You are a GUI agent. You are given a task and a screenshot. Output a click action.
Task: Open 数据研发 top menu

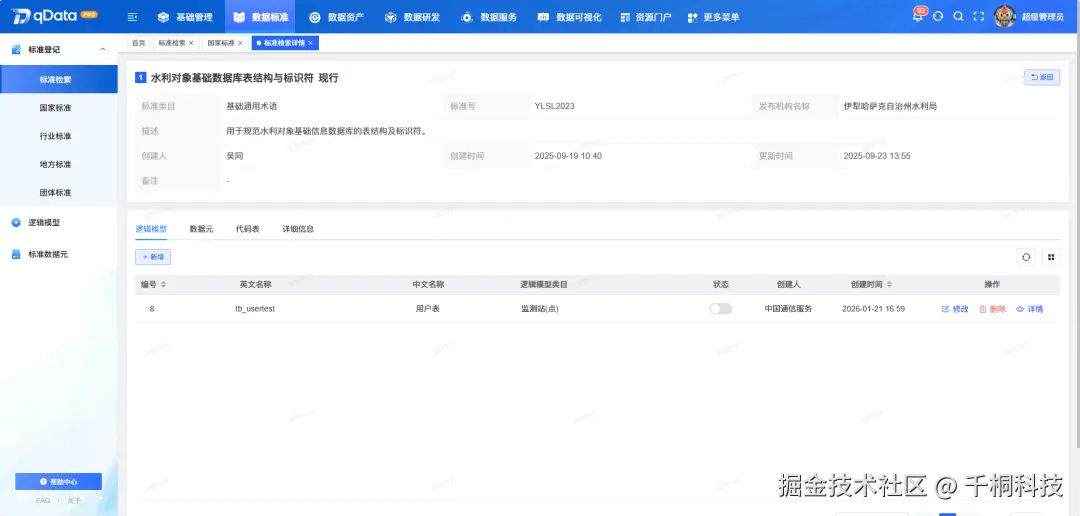(413, 17)
